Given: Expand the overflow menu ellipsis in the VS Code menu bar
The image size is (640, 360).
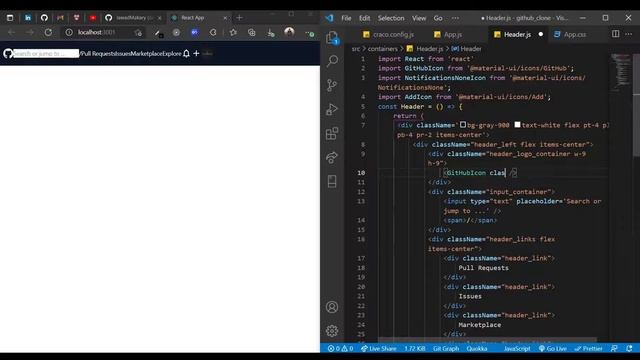Looking at the screenshot, I should pos(455,18).
